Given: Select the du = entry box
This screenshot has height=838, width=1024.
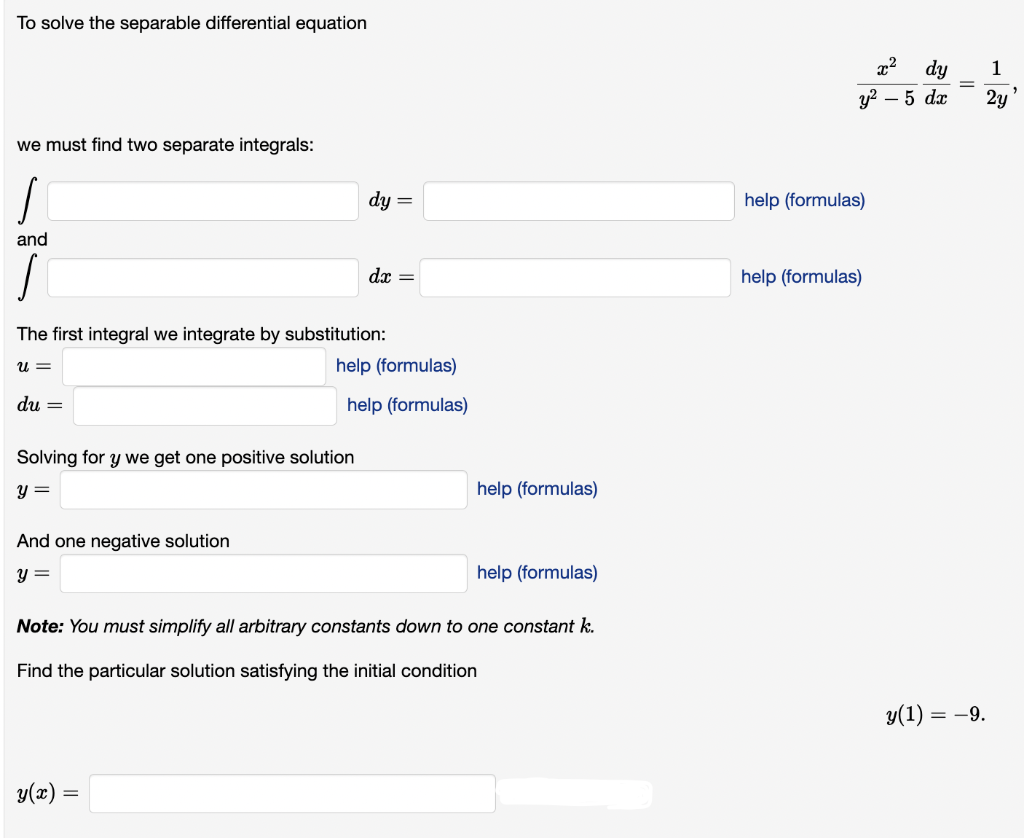Looking at the screenshot, I should tap(204, 405).
